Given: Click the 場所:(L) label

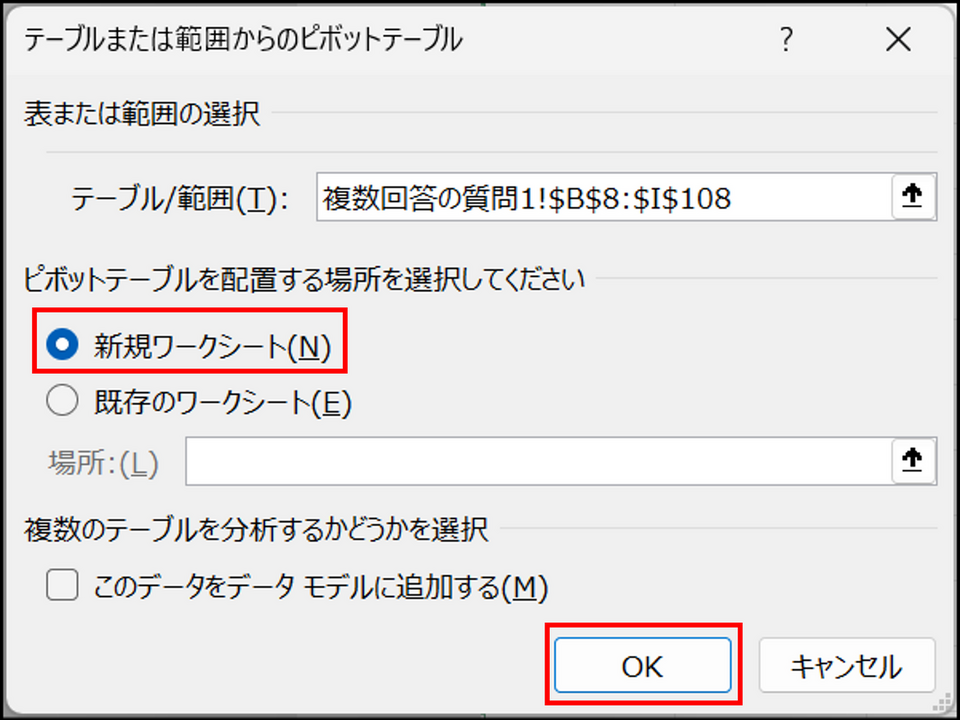Looking at the screenshot, I should point(103,463).
